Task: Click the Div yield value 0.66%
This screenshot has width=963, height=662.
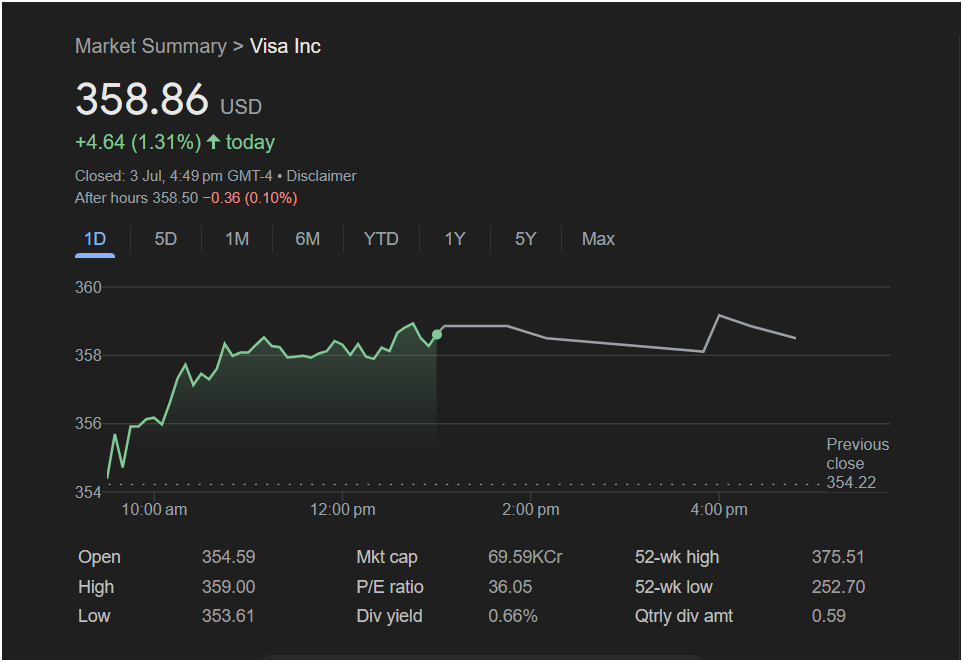Action: [x=513, y=616]
